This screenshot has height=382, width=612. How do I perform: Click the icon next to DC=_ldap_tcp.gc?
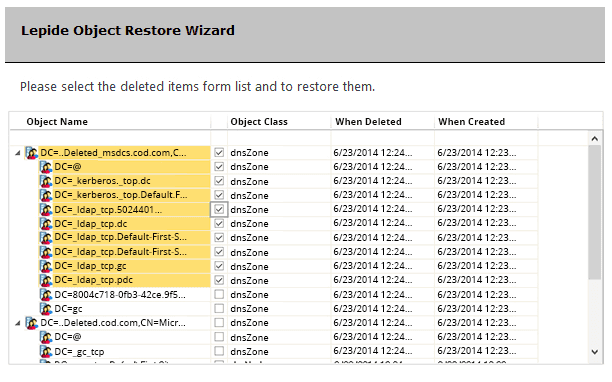click(46, 266)
